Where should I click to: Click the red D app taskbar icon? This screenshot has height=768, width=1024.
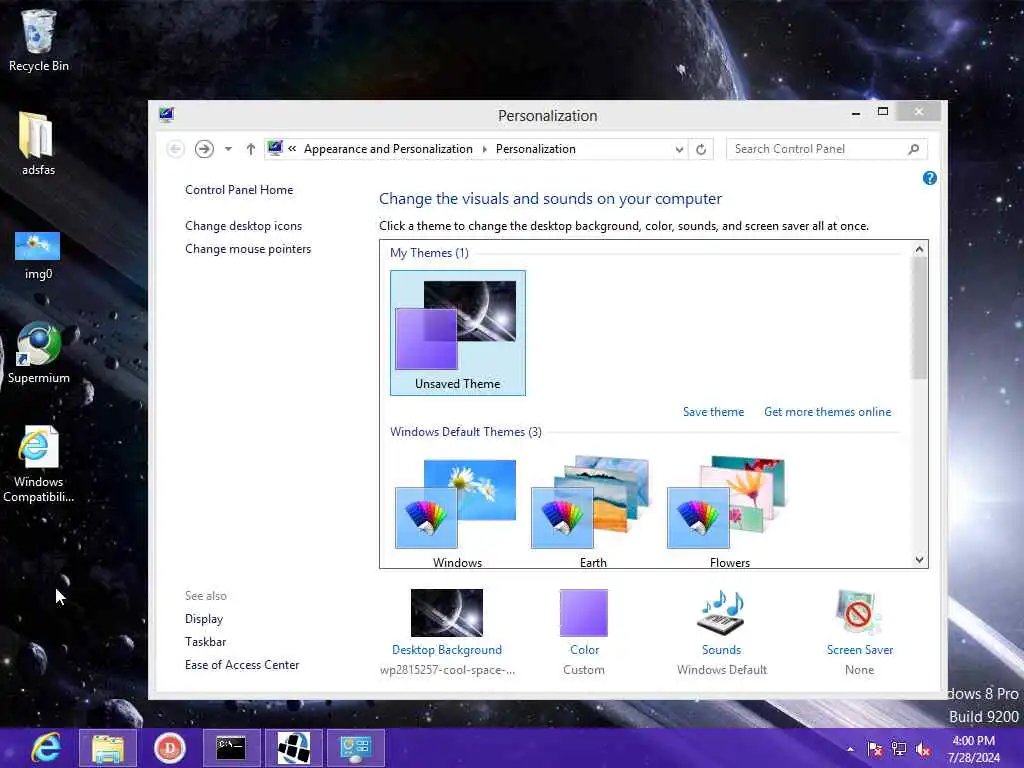coord(170,748)
